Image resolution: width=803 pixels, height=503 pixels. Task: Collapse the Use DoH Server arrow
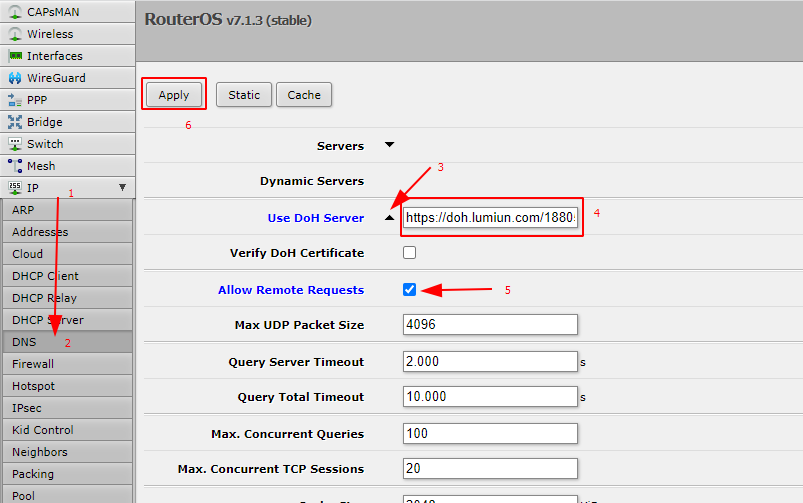coord(389,218)
